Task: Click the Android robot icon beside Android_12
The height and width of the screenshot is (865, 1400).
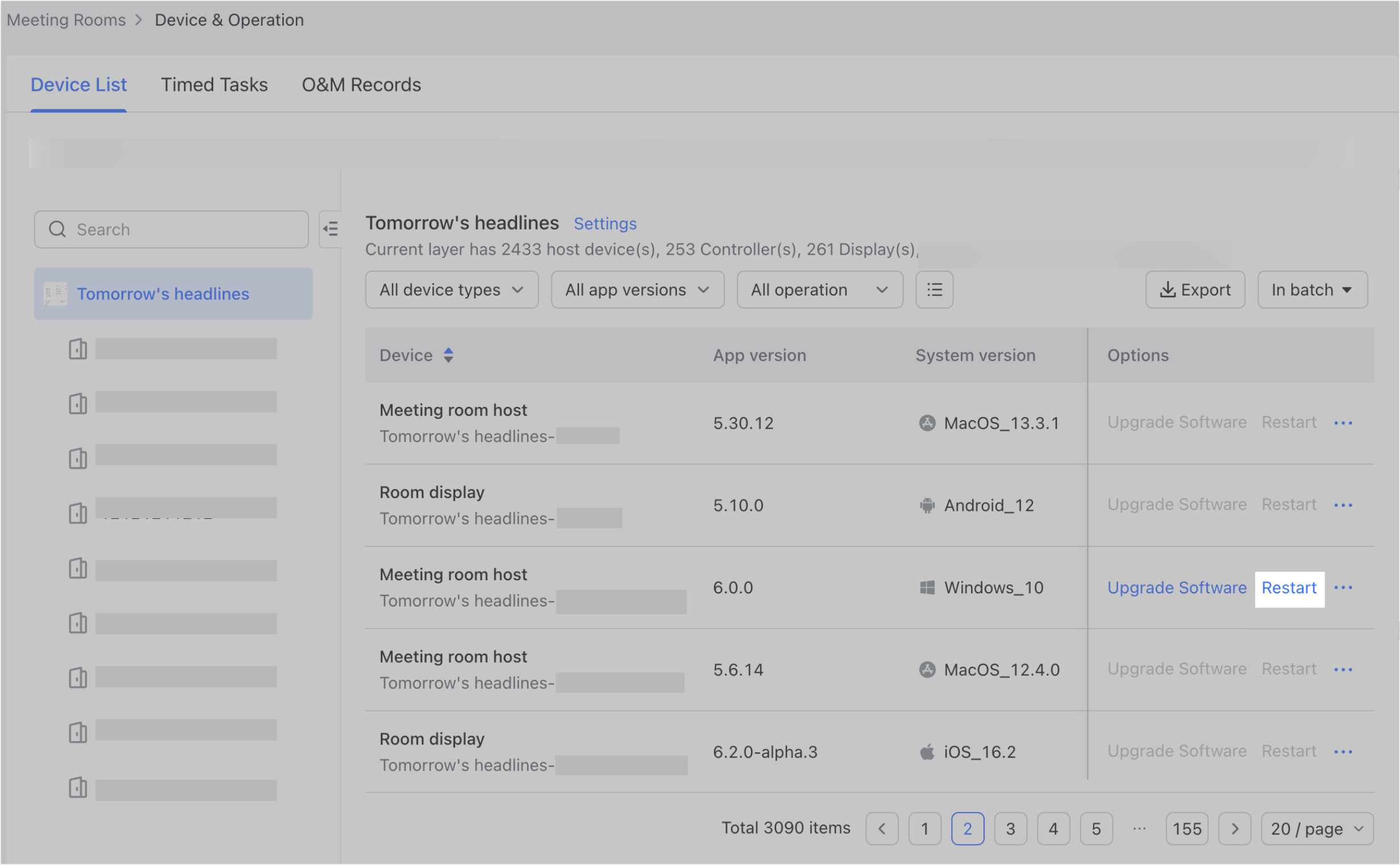Action: pos(927,505)
